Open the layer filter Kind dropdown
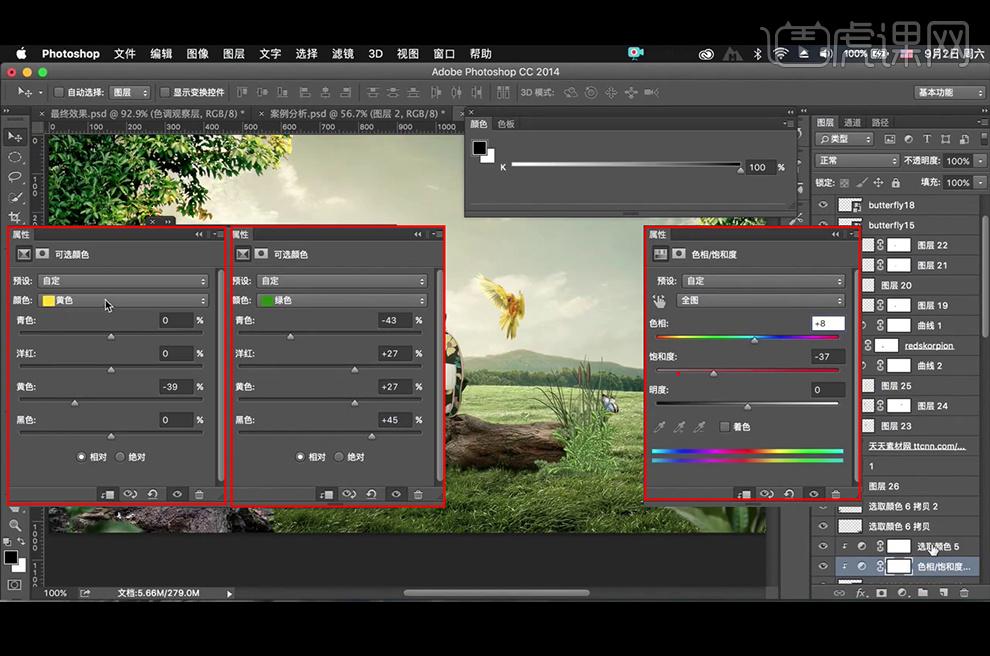Image resolution: width=990 pixels, height=656 pixels. point(844,139)
